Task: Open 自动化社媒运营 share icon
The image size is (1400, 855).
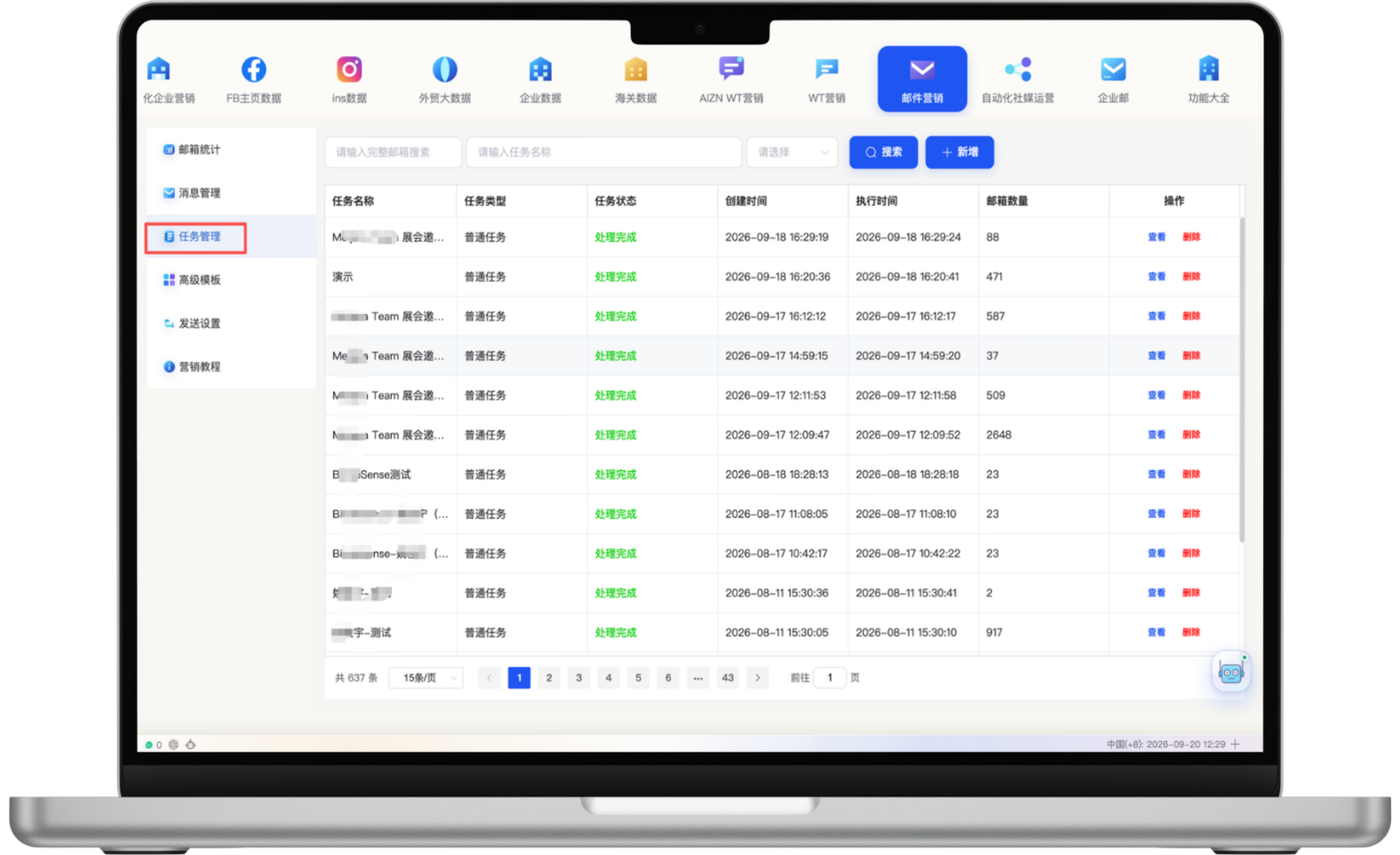Action: (1018, 69)
